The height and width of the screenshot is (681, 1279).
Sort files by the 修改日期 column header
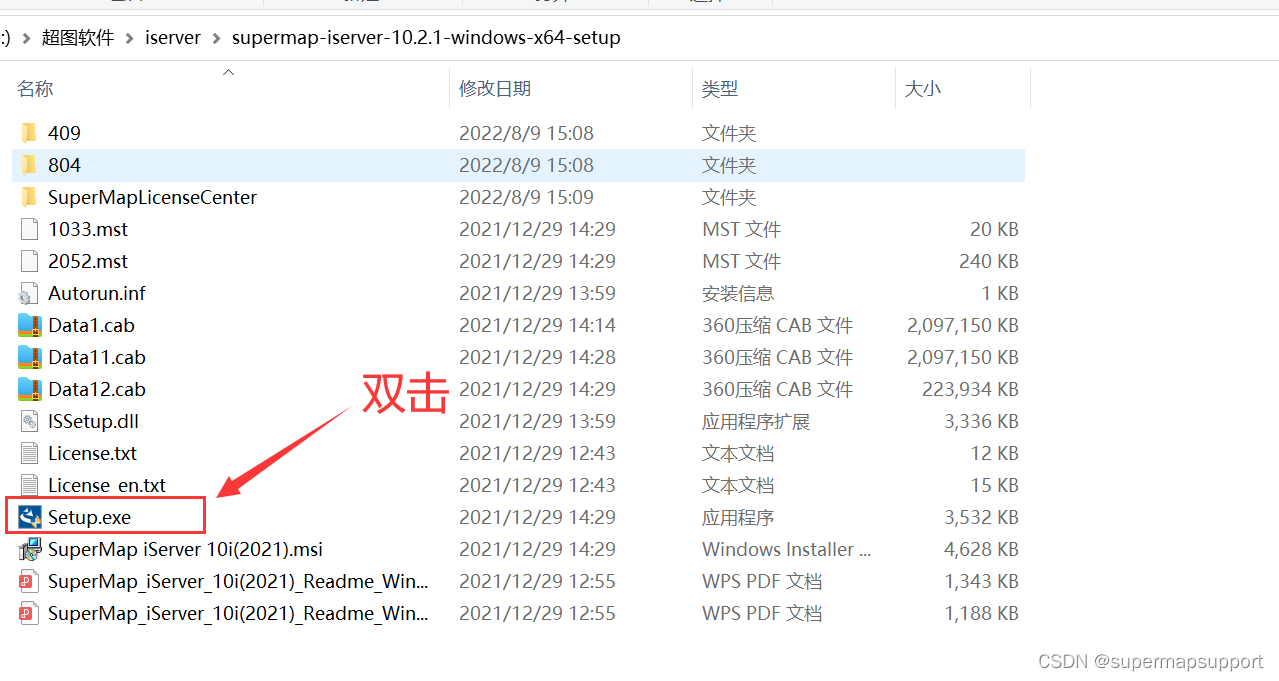pyautogui.click(x=494, y=88)
